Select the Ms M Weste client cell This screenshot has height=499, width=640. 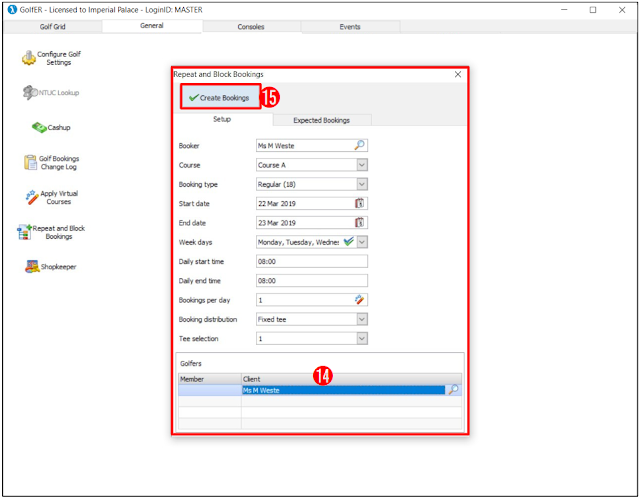(343, 390)
